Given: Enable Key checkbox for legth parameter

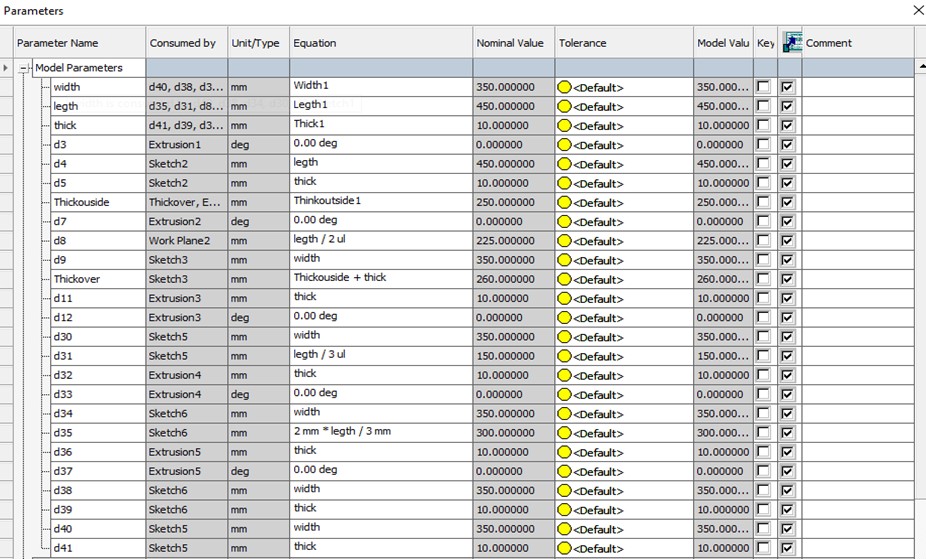Looking at the screenshot, I should 764,106.
